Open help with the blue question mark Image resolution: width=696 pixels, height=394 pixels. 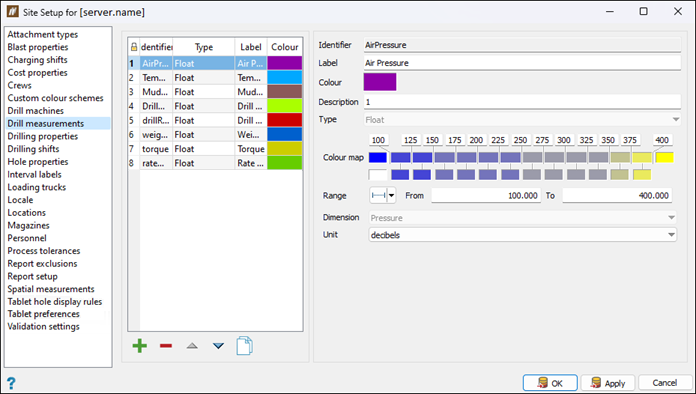click(x=11, y=383)
